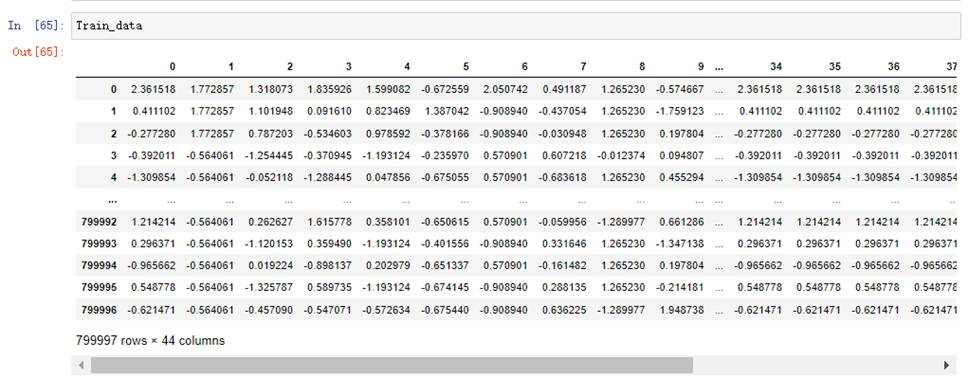Click the horizontal scrollbar thumb

pyautogui.click(x=392, y=365)
